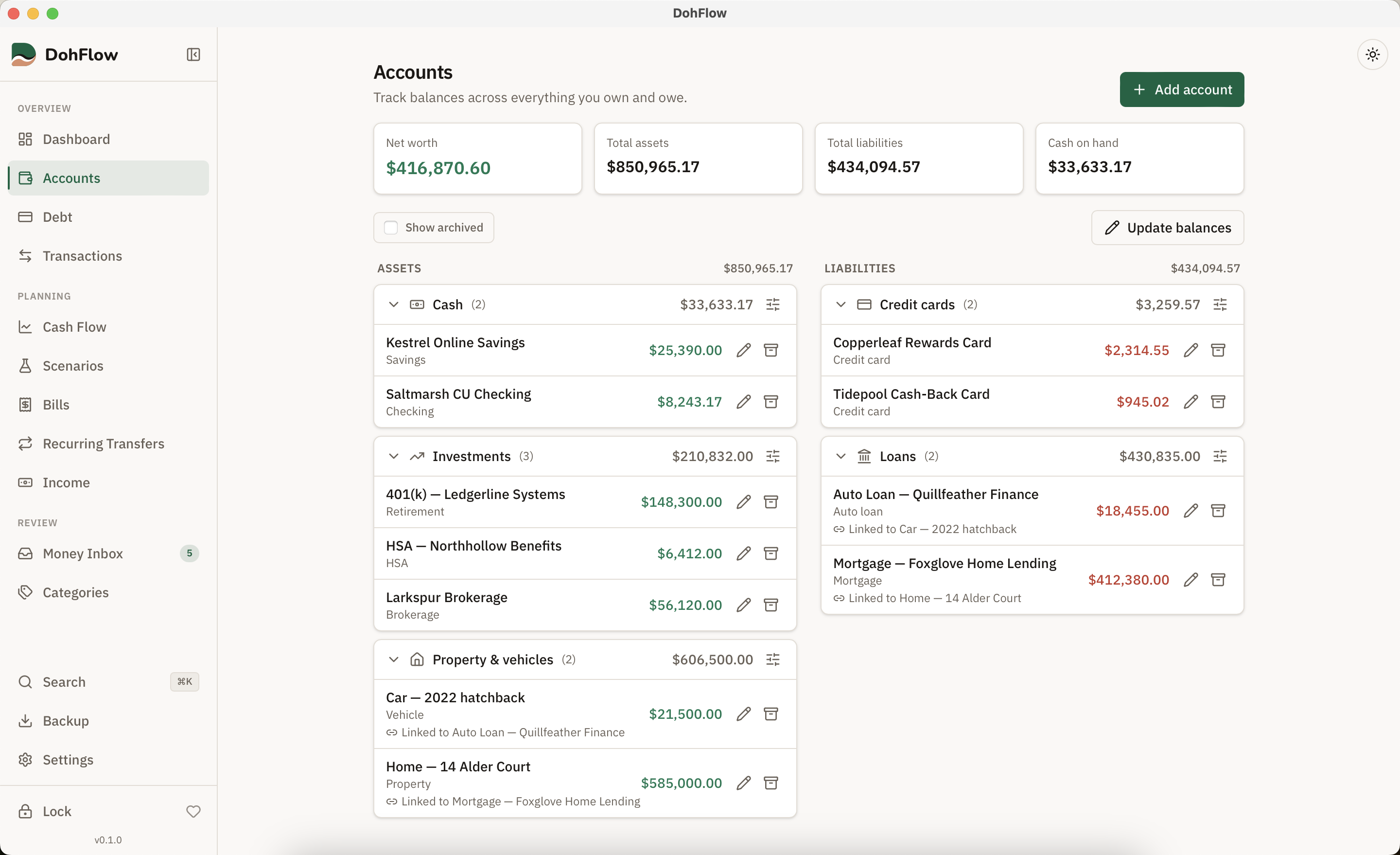Edit the Auto Loan Quillfeather Finance
This screenshot has height=855, width=1400.
(1191, 511)
